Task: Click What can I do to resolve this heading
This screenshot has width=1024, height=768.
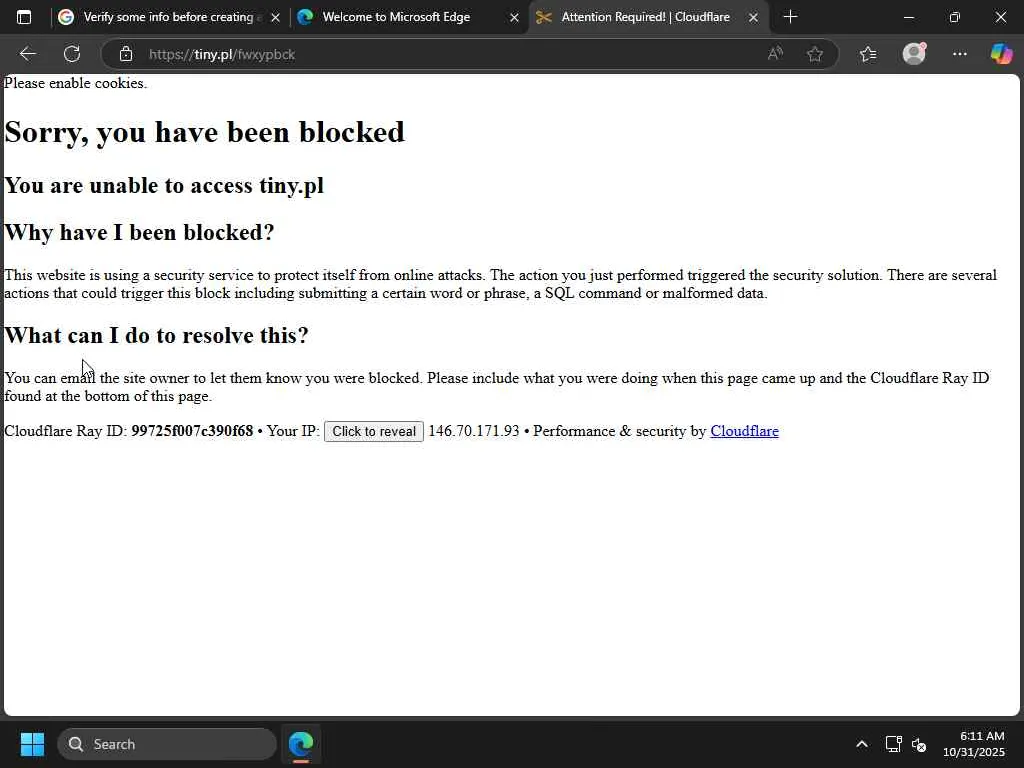Action: [156, 335]
